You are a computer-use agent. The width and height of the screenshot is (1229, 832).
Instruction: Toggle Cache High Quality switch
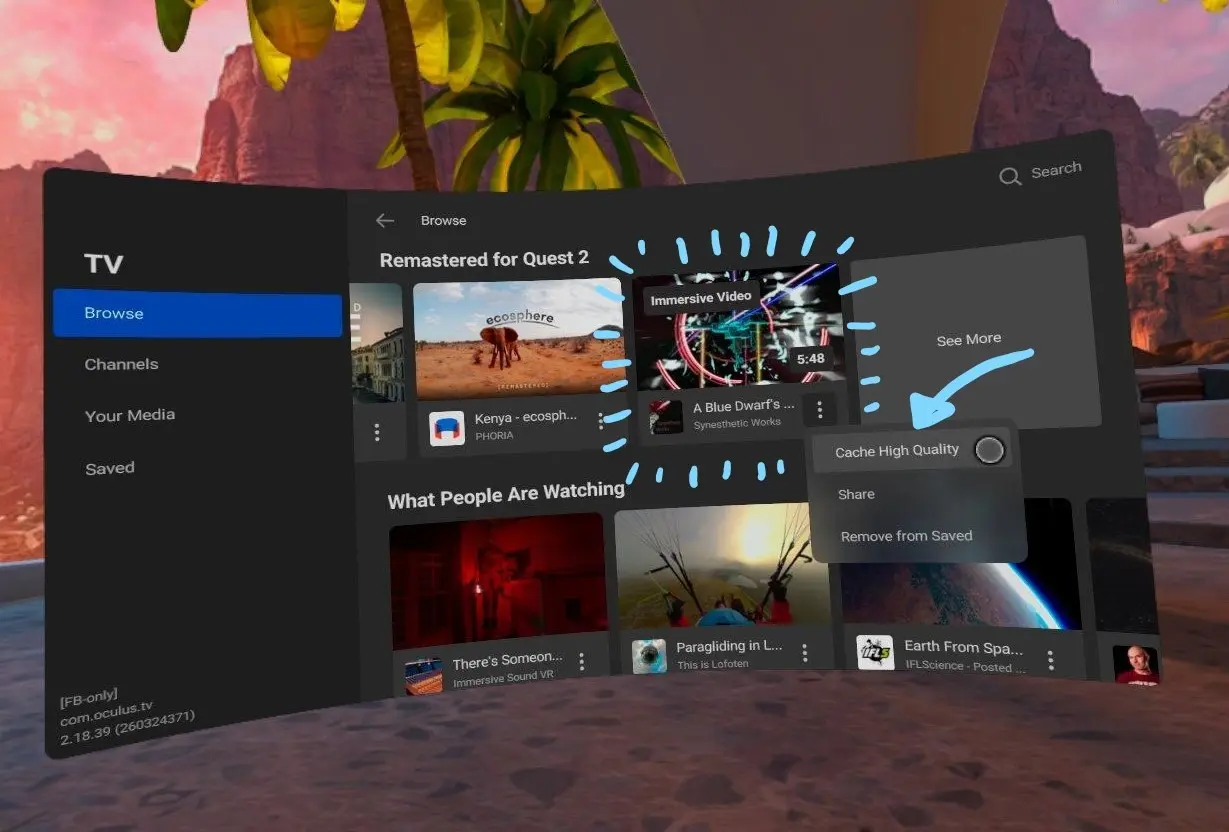(989, 450)
